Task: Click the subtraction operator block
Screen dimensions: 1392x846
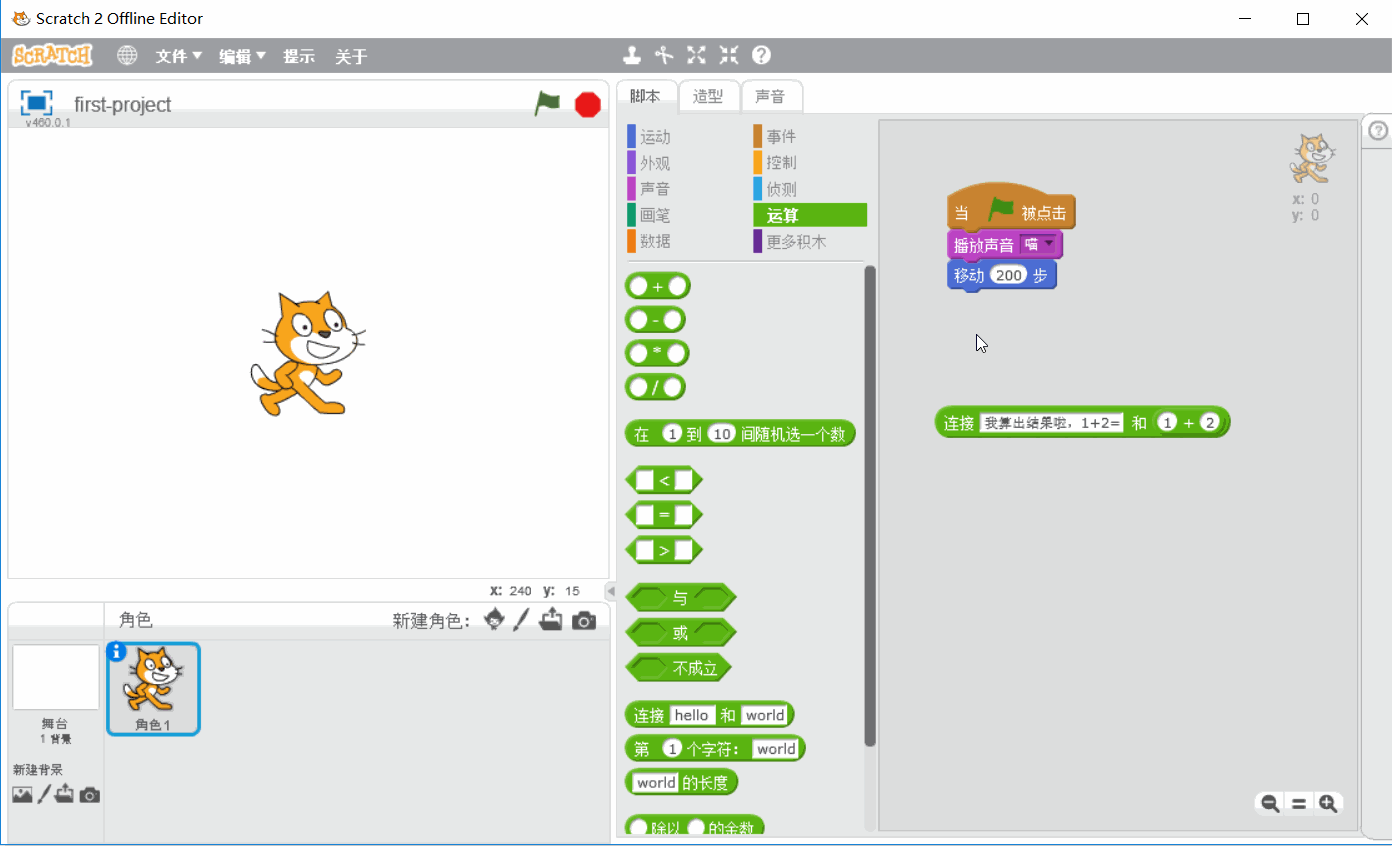Action: (x=655, y=320)
